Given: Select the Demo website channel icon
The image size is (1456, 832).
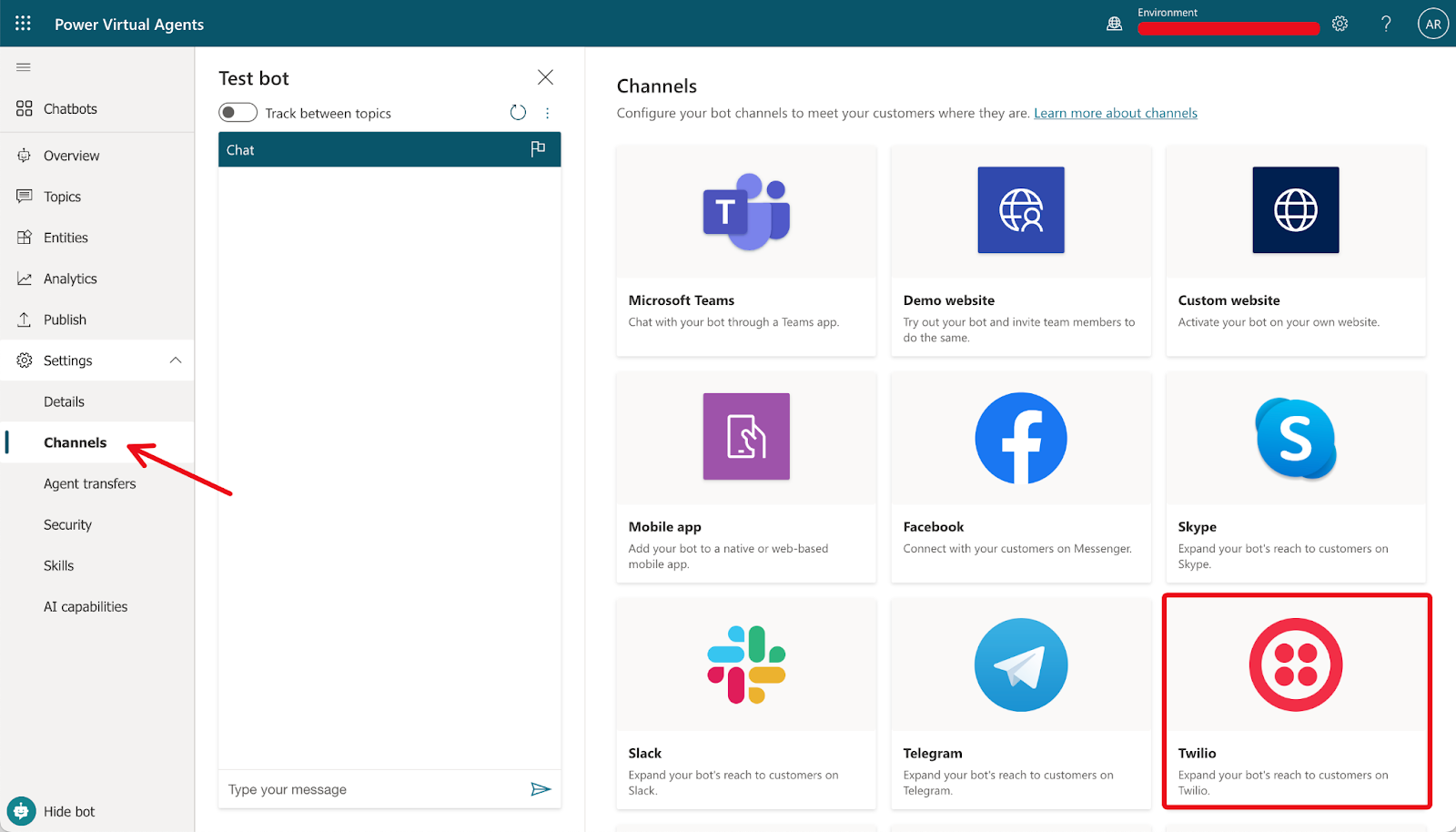Looking at the screenshot, I should (1021, 210).
